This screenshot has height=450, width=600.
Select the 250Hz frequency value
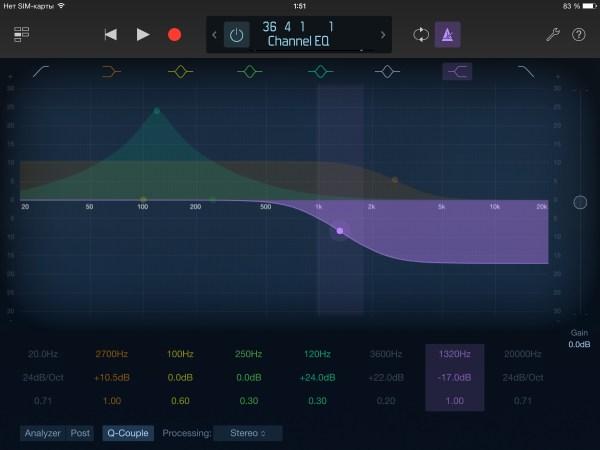coord(249,354)
